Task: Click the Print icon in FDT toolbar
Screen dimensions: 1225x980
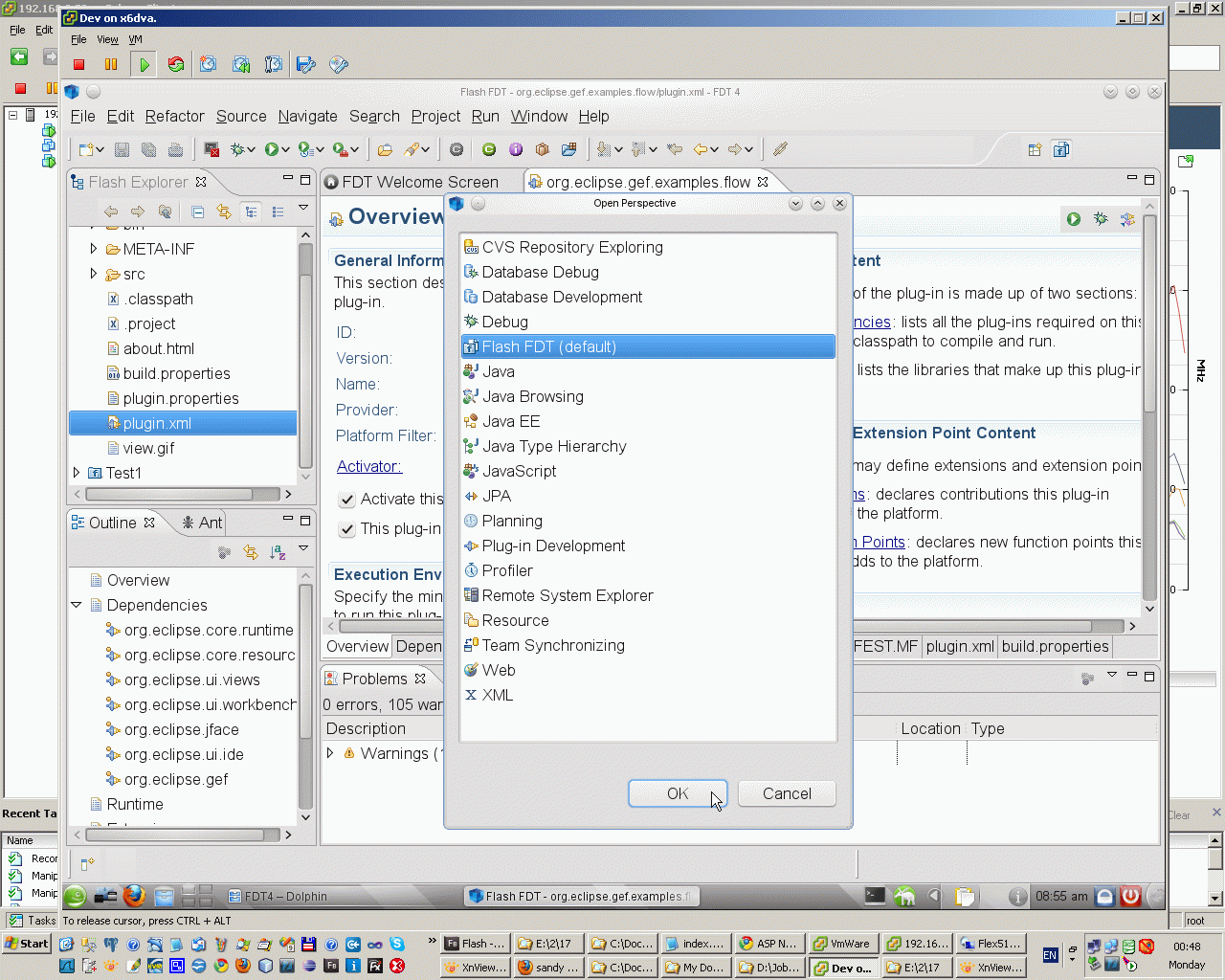Action: point(175,149)
